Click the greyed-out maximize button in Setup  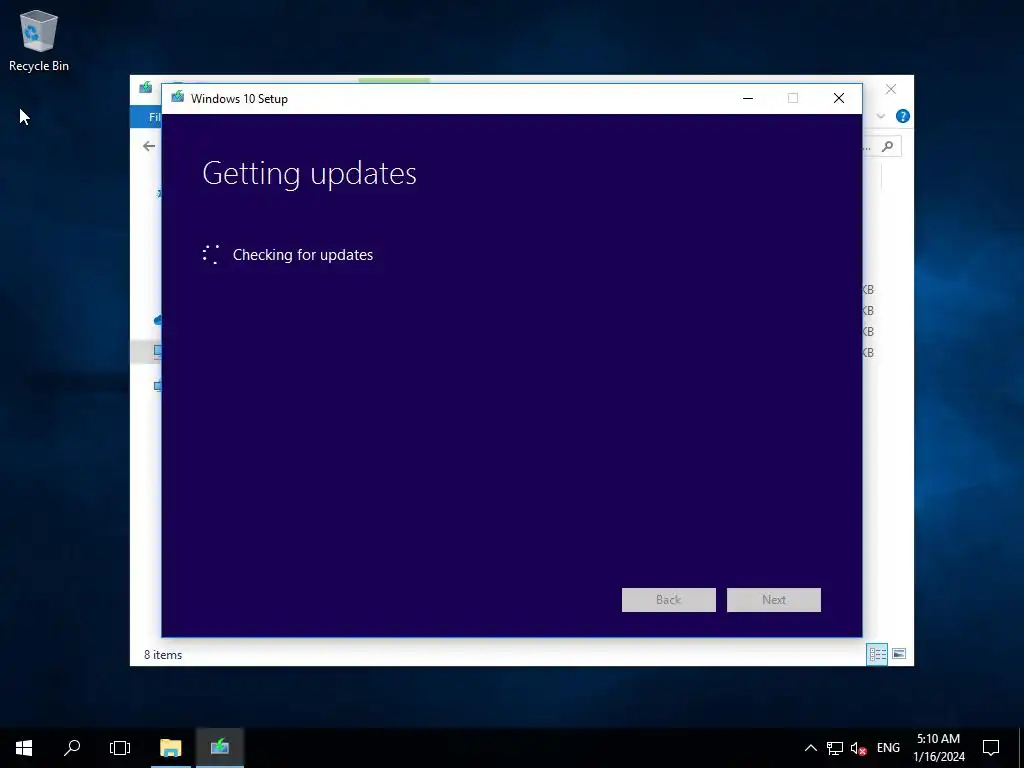[793, 98]
